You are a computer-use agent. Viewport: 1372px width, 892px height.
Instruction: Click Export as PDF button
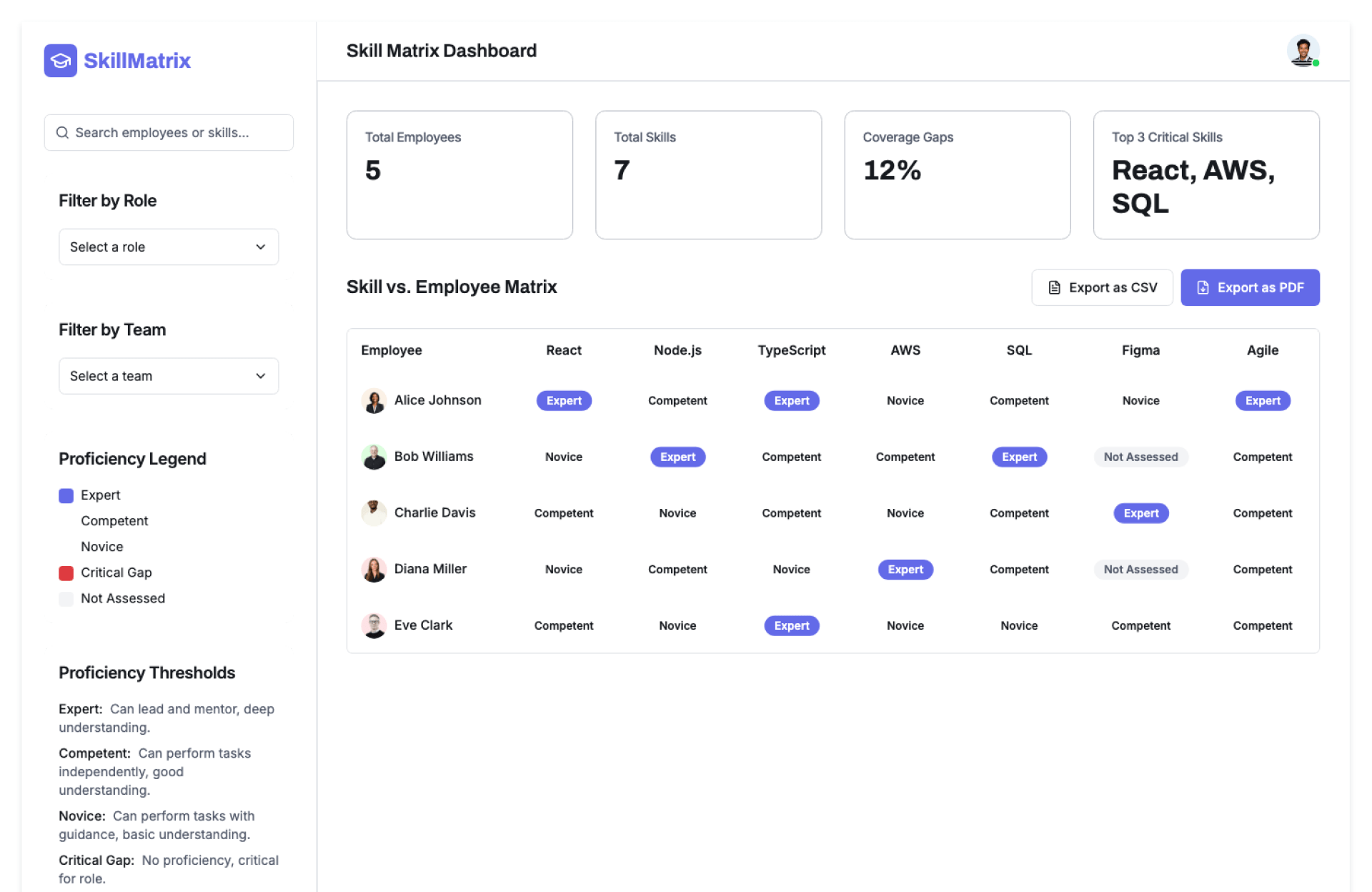tap(1249, 287)
